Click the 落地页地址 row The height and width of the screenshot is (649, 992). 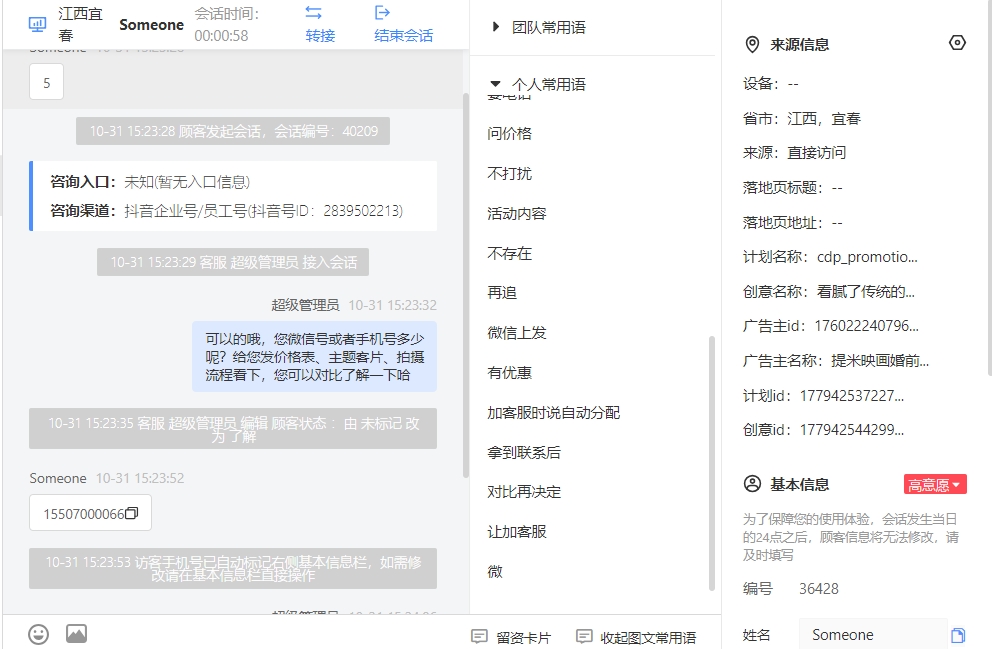coord(793,223)
